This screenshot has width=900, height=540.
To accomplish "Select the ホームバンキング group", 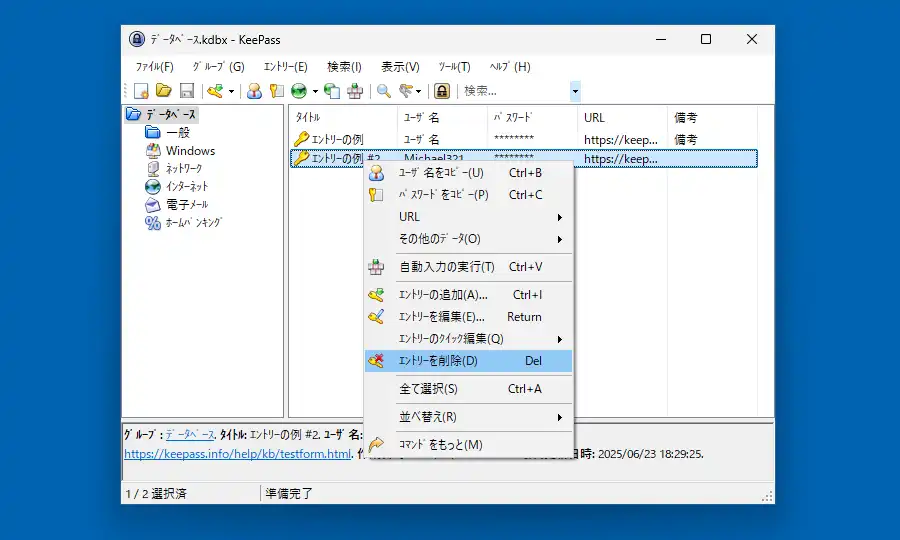I will point(193,223).
